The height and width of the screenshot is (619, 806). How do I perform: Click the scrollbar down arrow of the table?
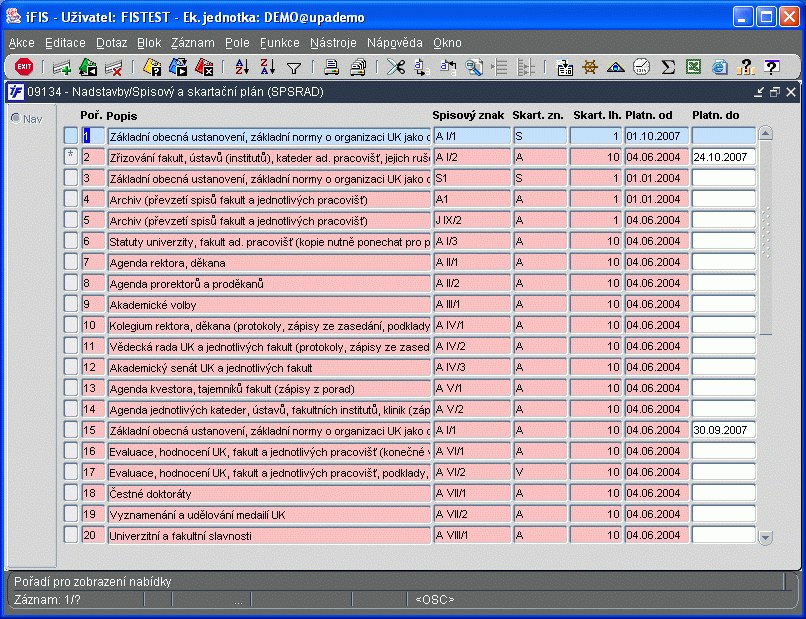(x=766, y=538)
